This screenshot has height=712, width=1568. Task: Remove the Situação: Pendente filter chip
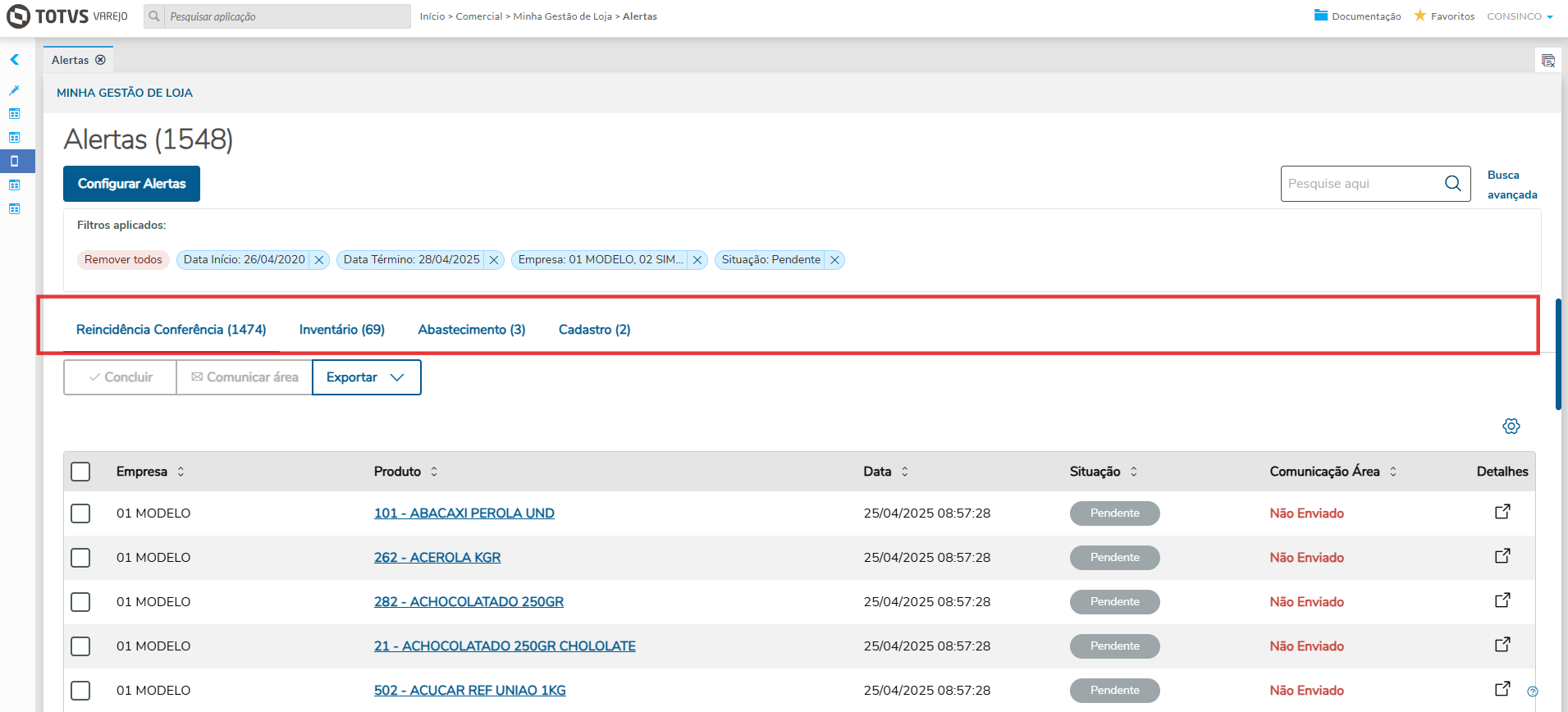(x=834, y=260)
